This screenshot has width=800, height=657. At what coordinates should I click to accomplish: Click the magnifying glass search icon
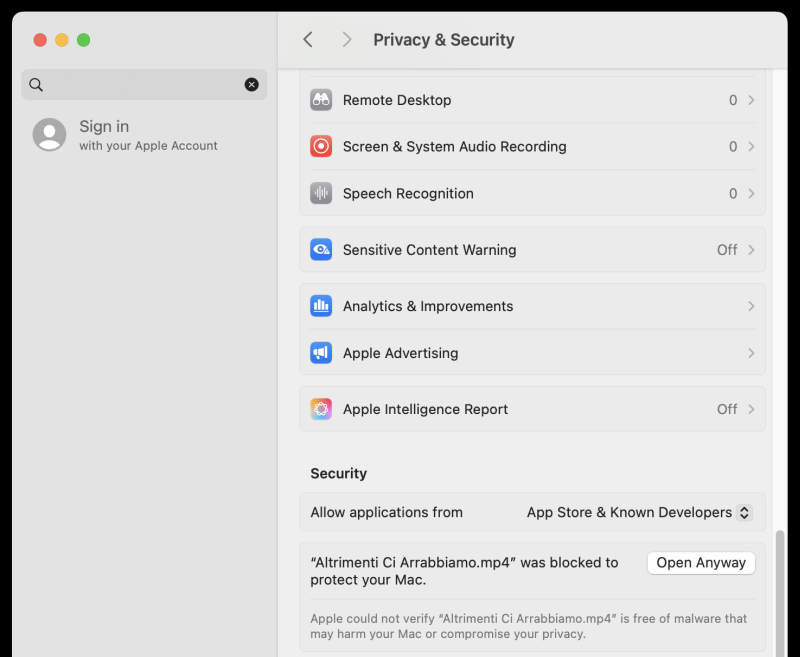coord(36,85)
